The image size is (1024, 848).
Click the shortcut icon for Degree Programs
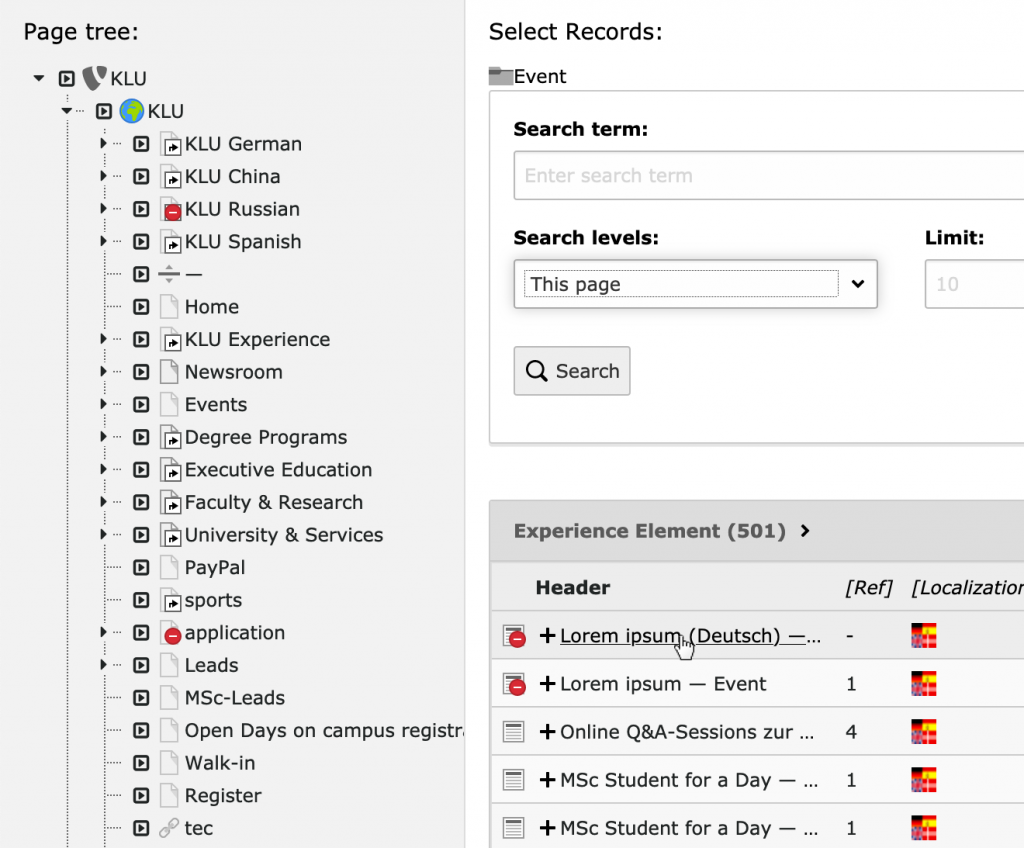[170, 438]
